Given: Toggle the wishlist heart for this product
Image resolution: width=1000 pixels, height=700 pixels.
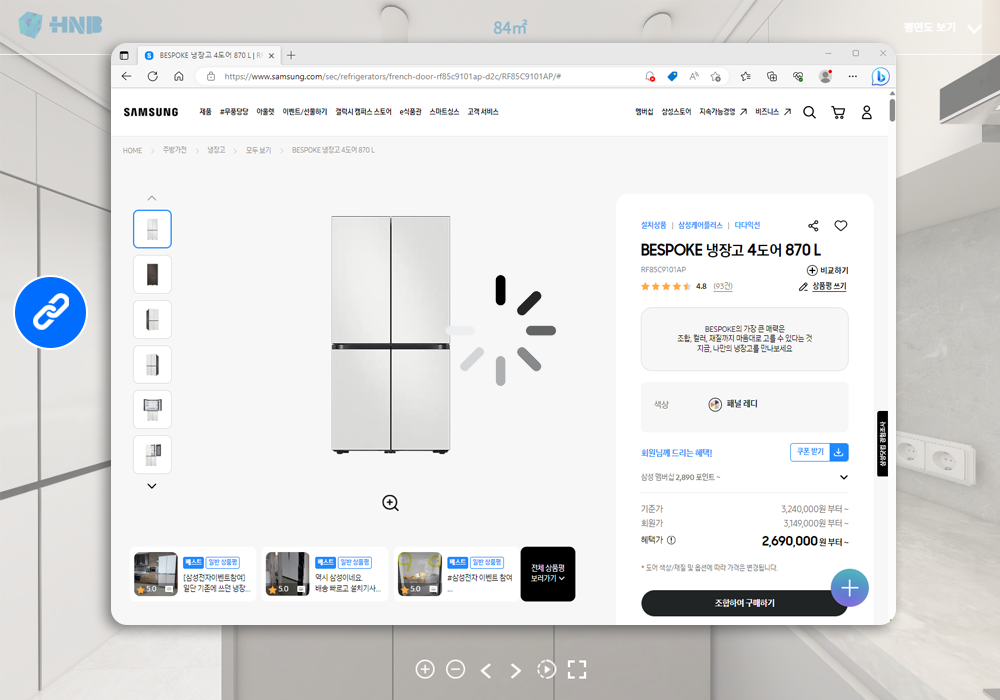Looking at the screenshot, I should pos(841,226).
